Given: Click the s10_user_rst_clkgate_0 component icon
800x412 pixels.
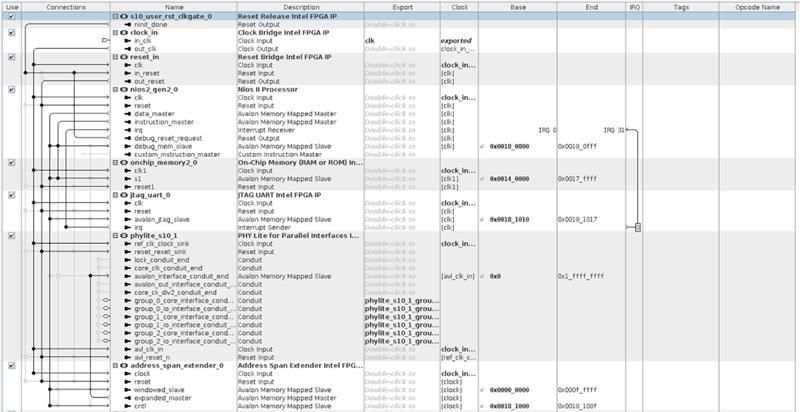Looking at the screenshot, I should coord(124,16).
